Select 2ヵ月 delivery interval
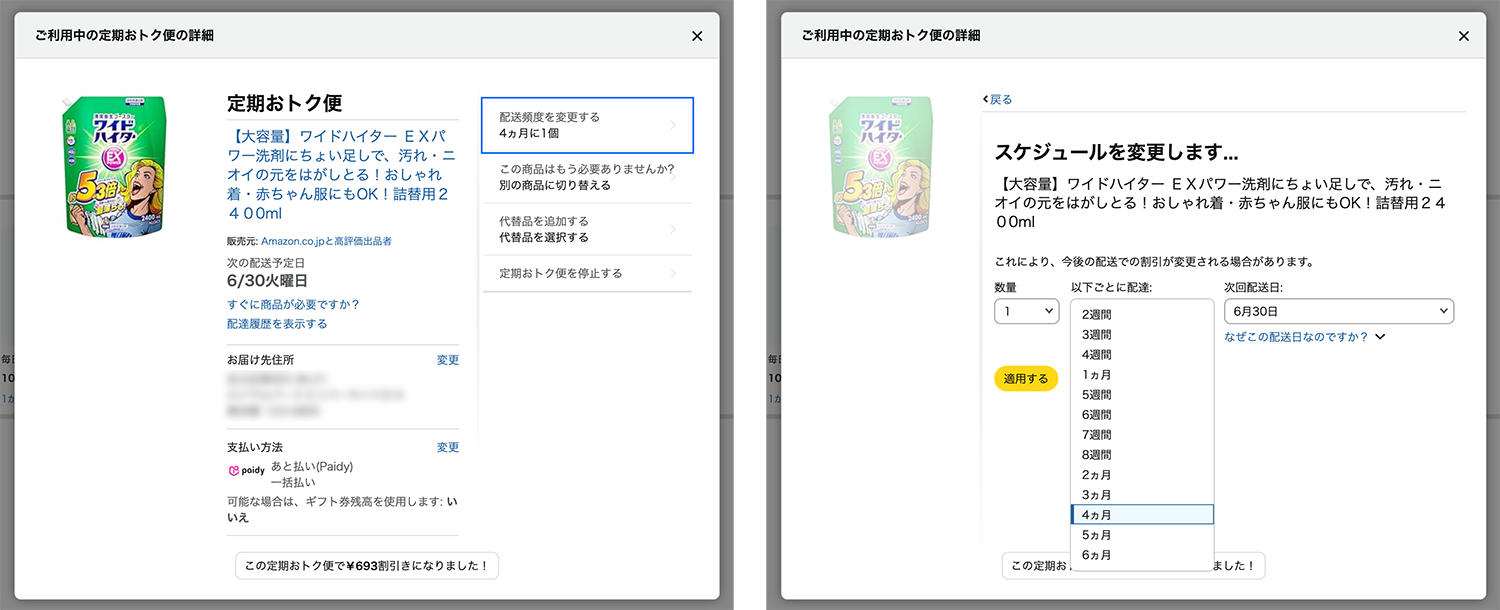The image size is (1500, 610). point(1142,474)
